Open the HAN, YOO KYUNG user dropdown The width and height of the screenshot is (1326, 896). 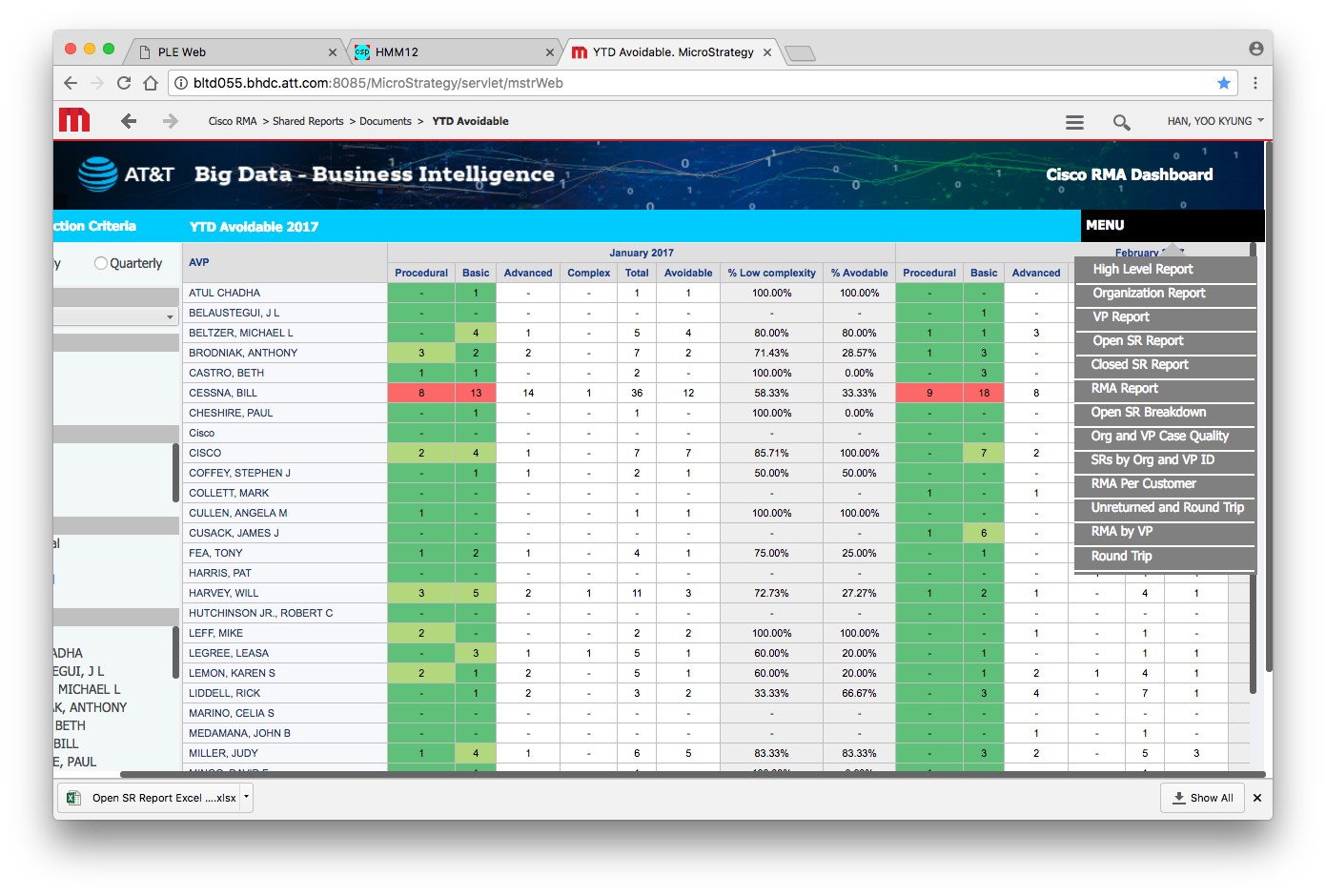tap(1215, 121)
